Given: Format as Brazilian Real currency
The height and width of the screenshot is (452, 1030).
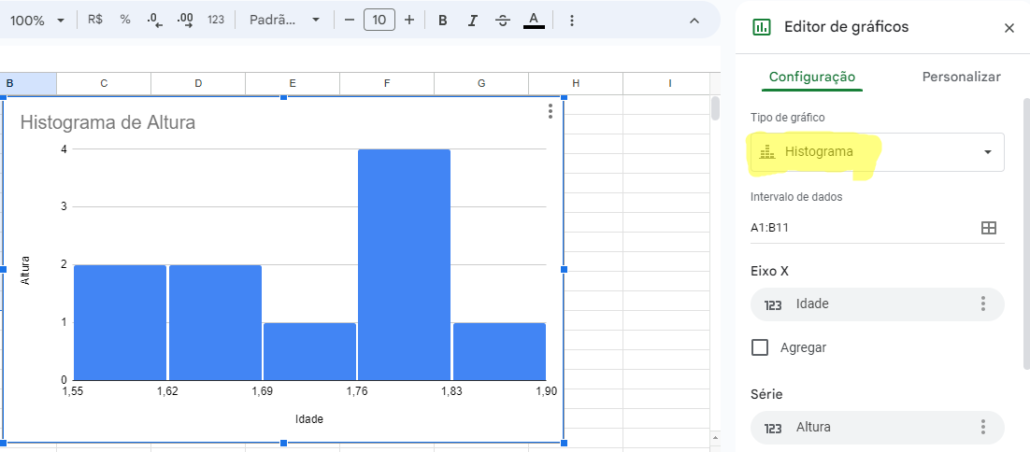Looking at the screenshot, I should [x=95, y=20].
